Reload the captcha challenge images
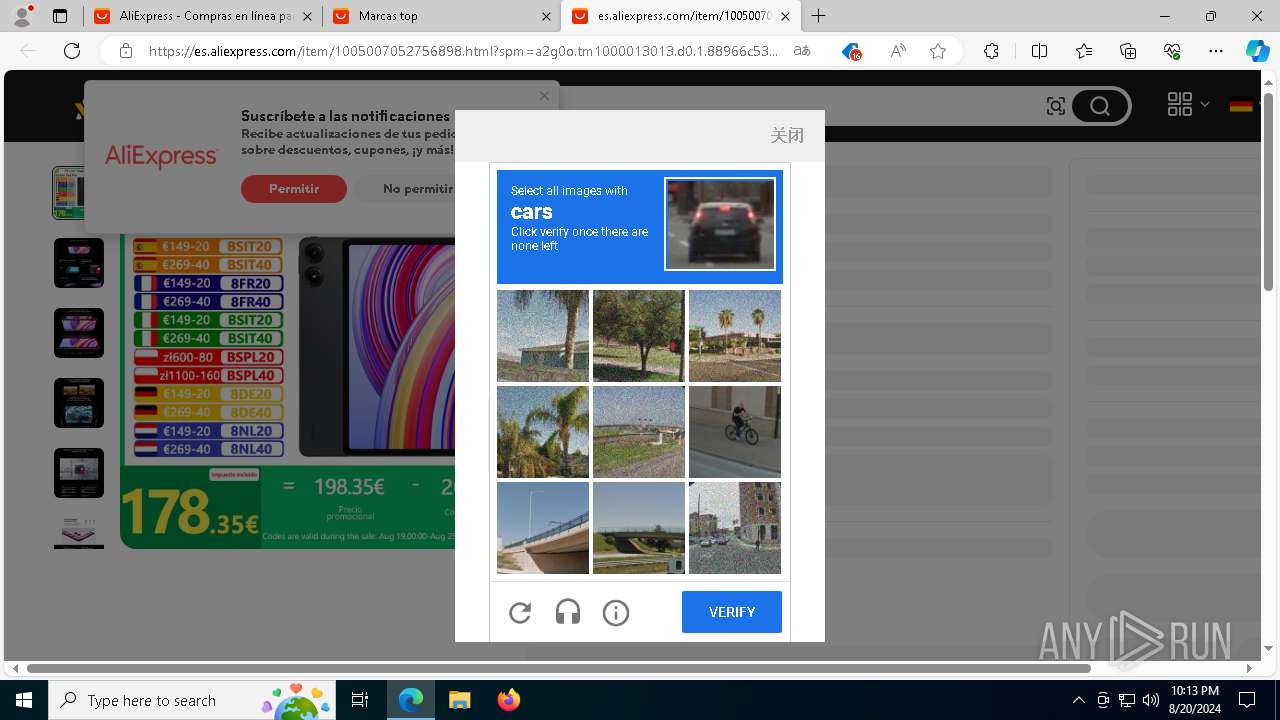This screenshot has width=1280, height=720. point(520,612)
